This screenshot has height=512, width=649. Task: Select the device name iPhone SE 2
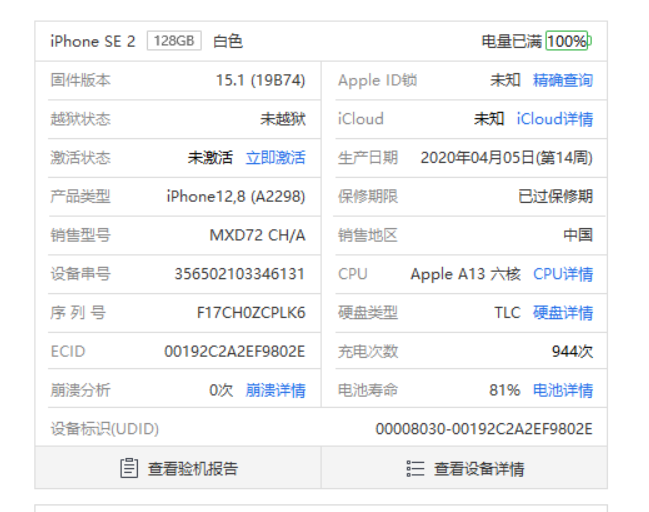click(93, 41)
